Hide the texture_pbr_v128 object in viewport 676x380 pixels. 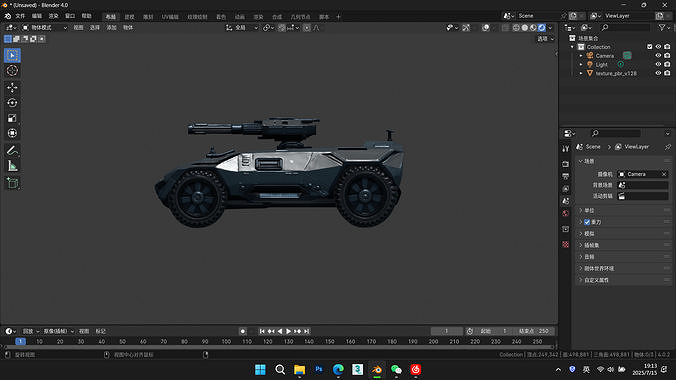(658, 73)
